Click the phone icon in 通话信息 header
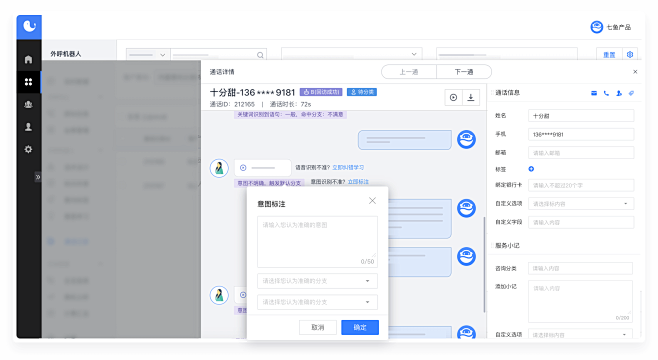658x360 pixels. click(x=606, y=93)
